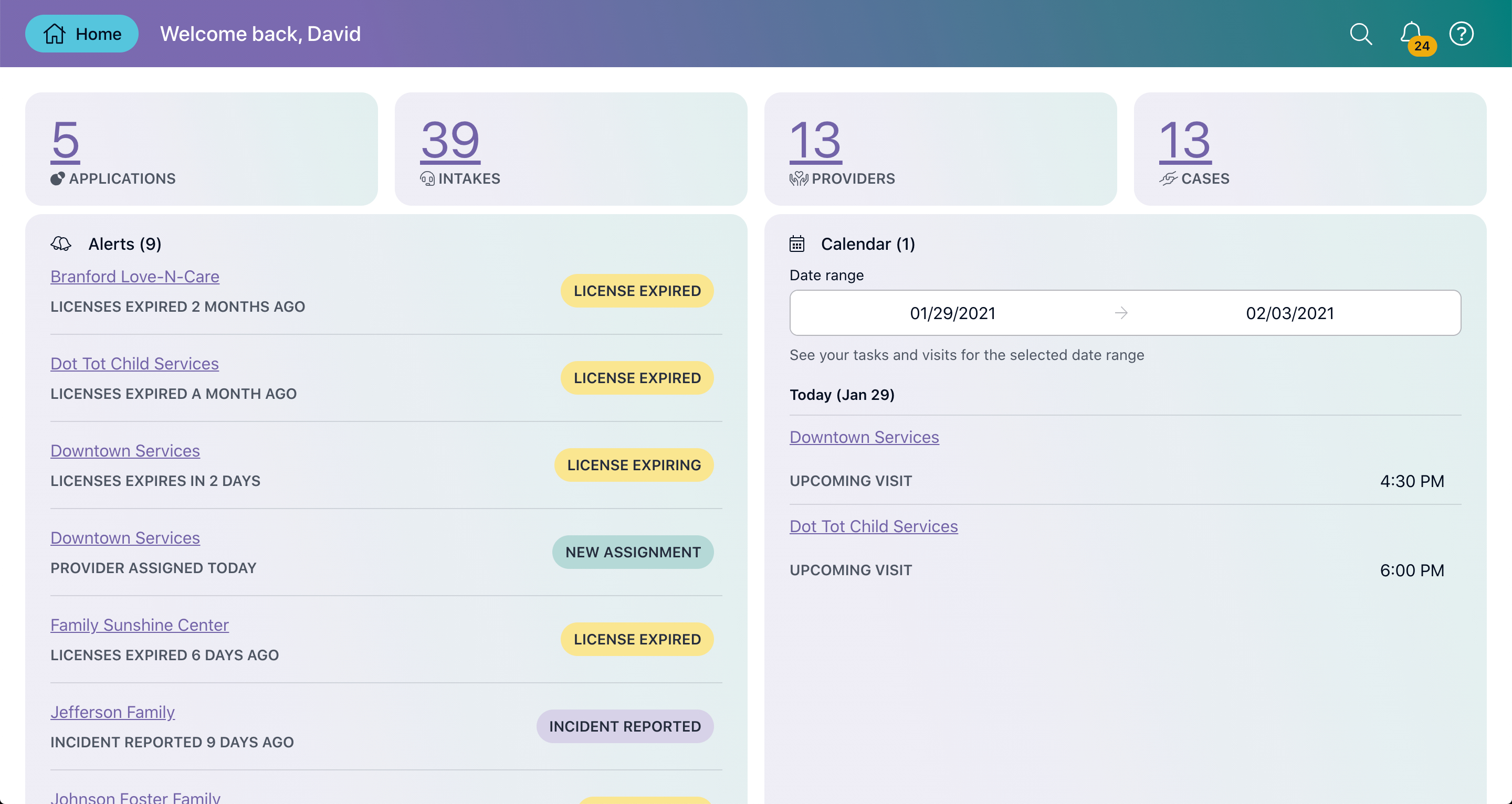Open the 5 Applications count link
Viewport: 1512px width, 804px height.
click(x=65, y=140)
